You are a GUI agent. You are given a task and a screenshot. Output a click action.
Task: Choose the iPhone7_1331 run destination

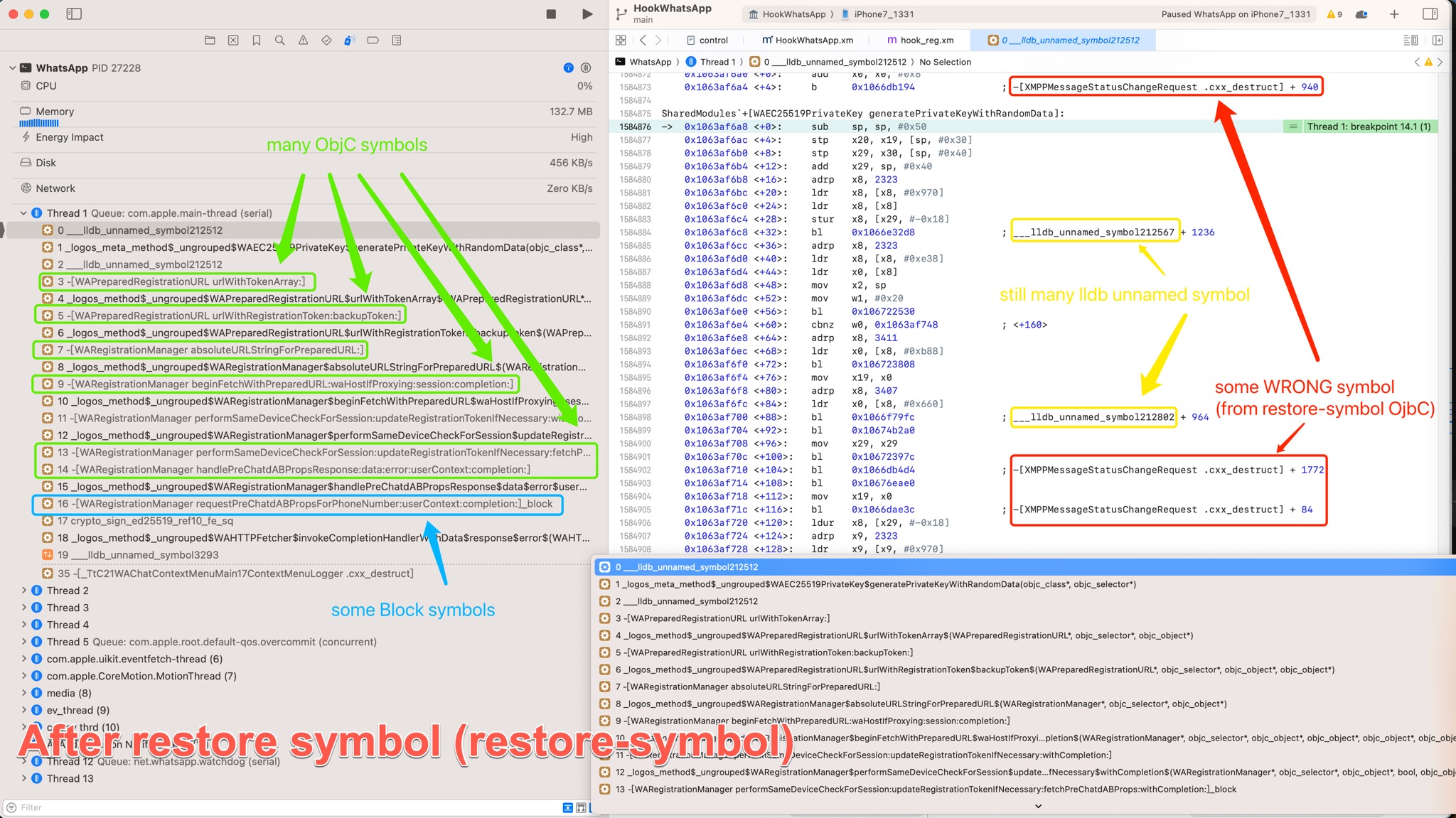877,14
